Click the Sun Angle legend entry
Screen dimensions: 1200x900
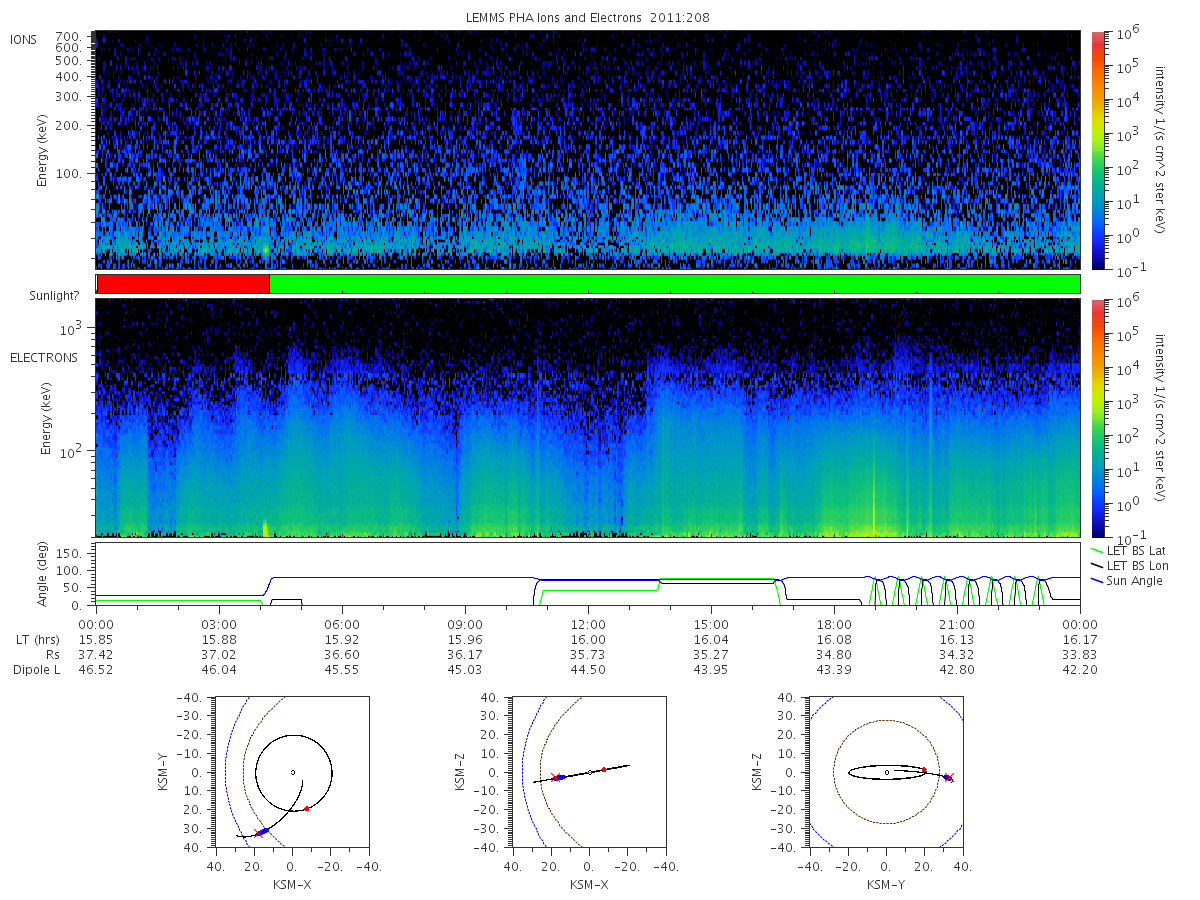[x=1127, y=581]
